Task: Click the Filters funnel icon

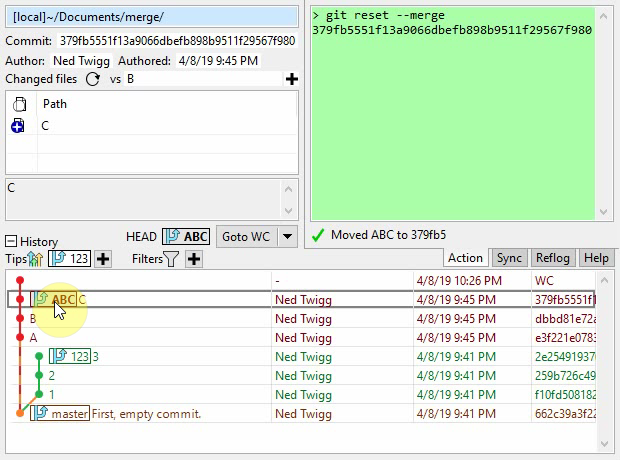Action: (171, 259)
